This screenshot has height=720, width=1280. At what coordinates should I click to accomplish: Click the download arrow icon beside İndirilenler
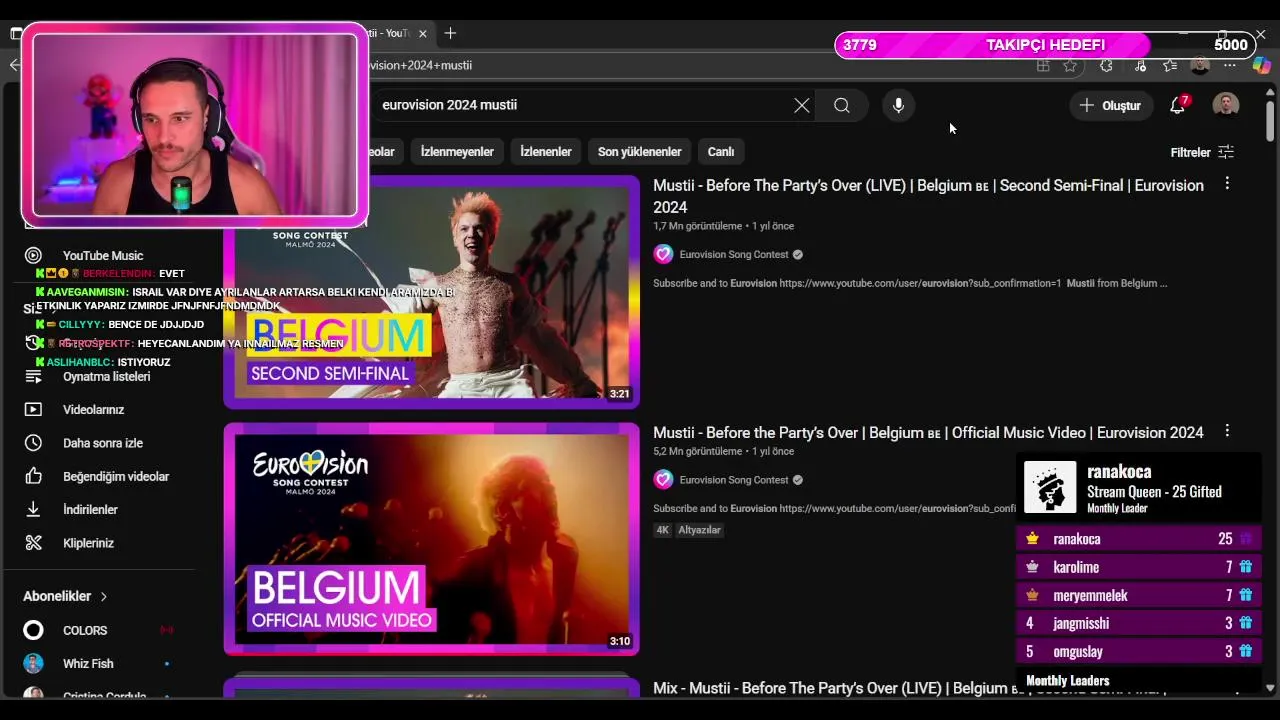[33, 510]
